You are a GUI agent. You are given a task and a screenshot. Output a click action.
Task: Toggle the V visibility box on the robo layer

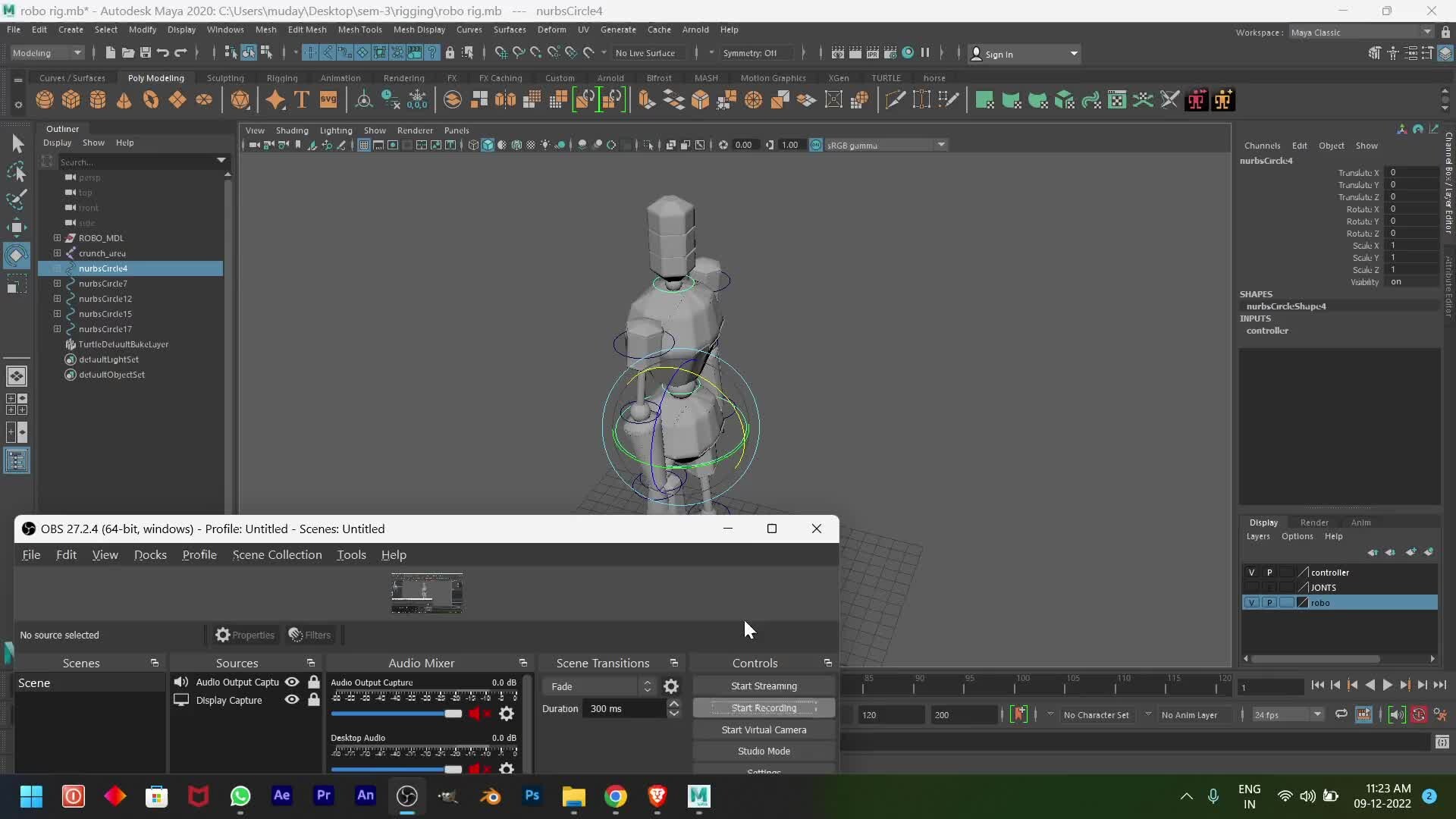pos(1252,602)
